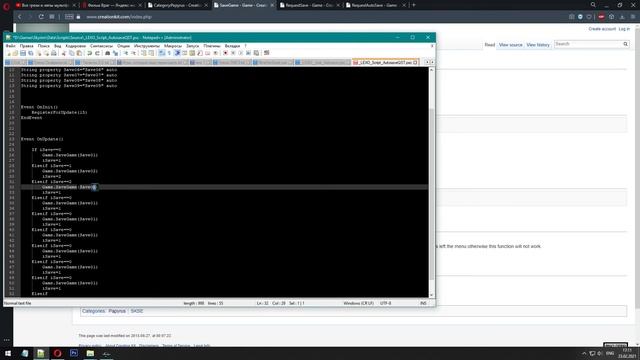Bookmark page with heart icon in Opera
The image size is (640, 360).
[x=589, y=17]
